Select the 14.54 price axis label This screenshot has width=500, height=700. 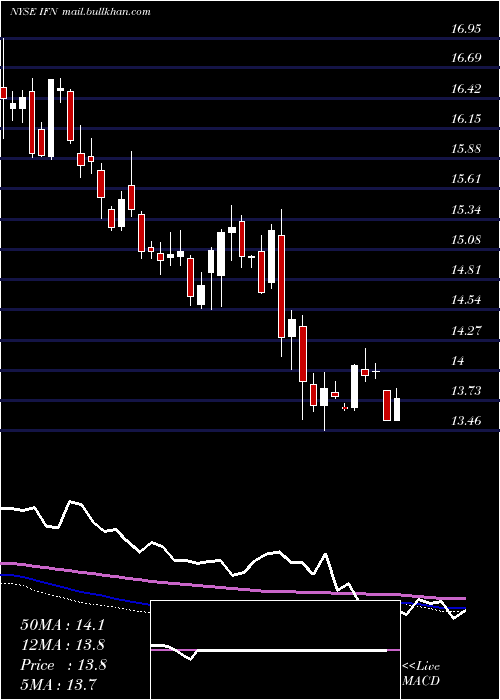(x=466, y=300)
